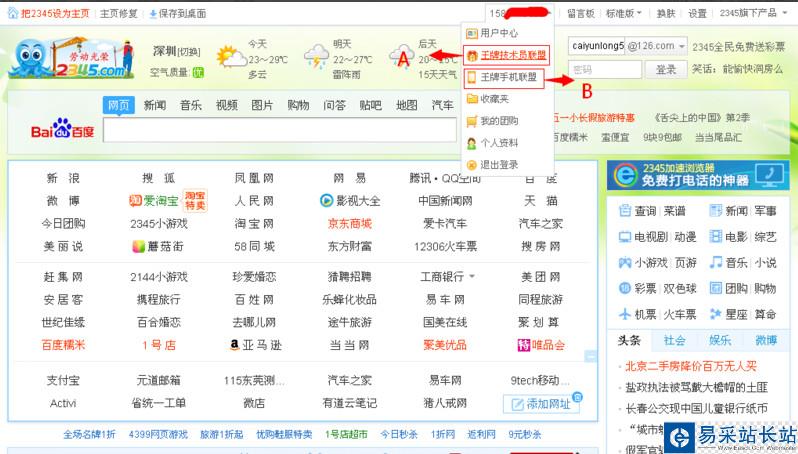Open the @126.com email domain dropdown
This screenshot has width=798, height=454.
pos(657,46)
